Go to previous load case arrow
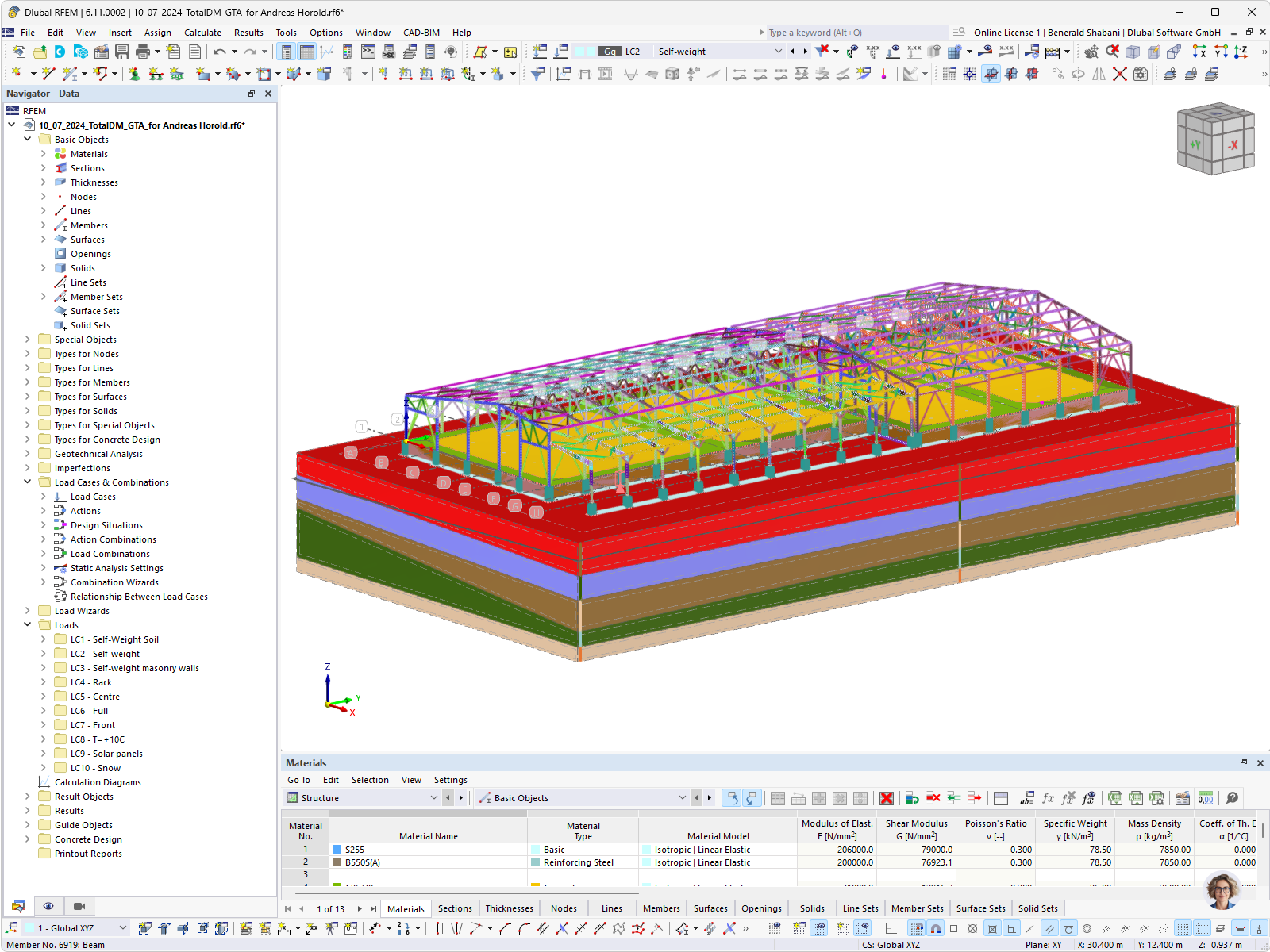This screenshot has width=1270, height=952. tap(792, 52)
